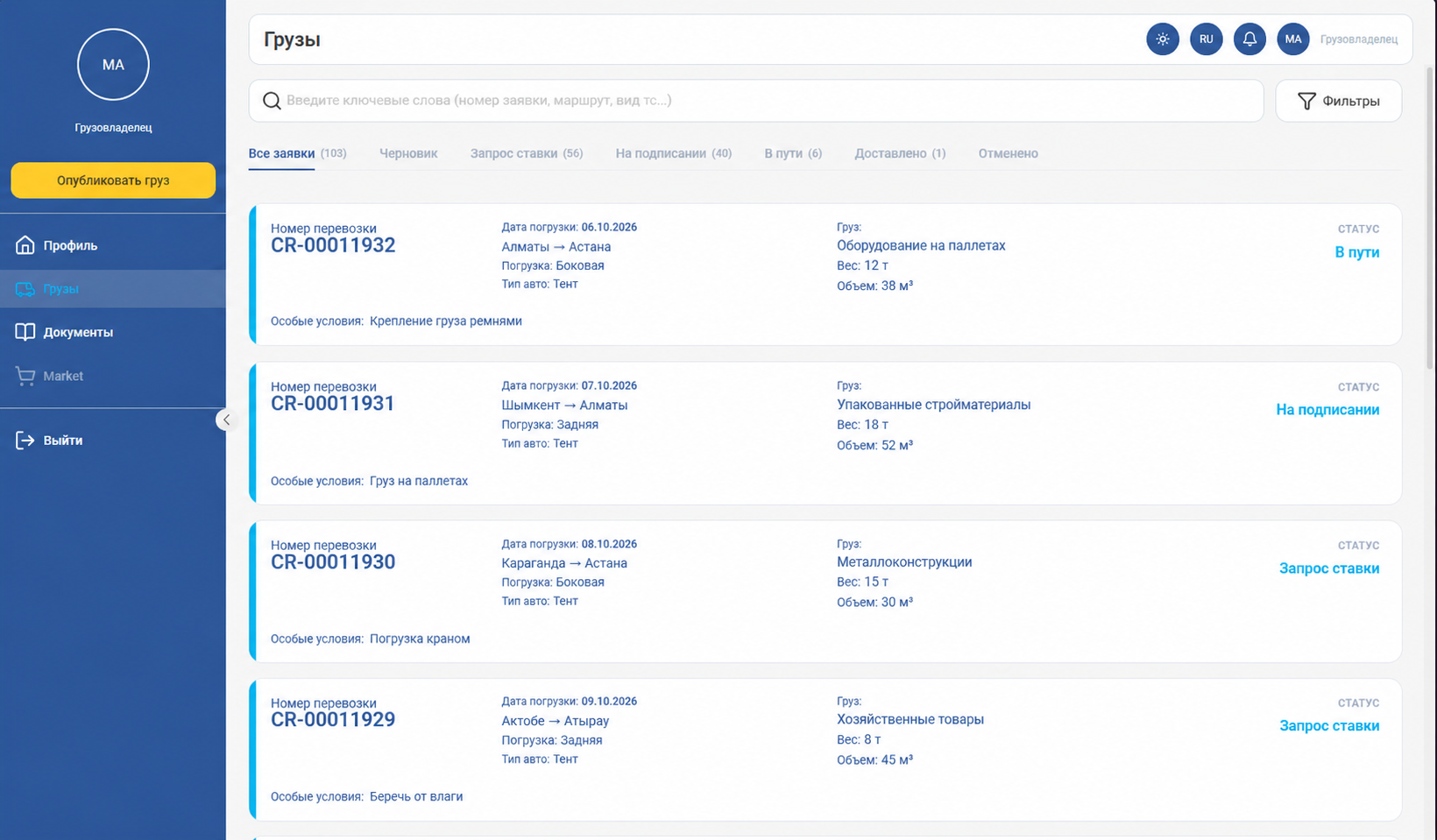This screenshot has width=1437, height=840.
Task: Click Запрос ставки status of Металлоконструкции
Action: click(x=1329, y=568)
